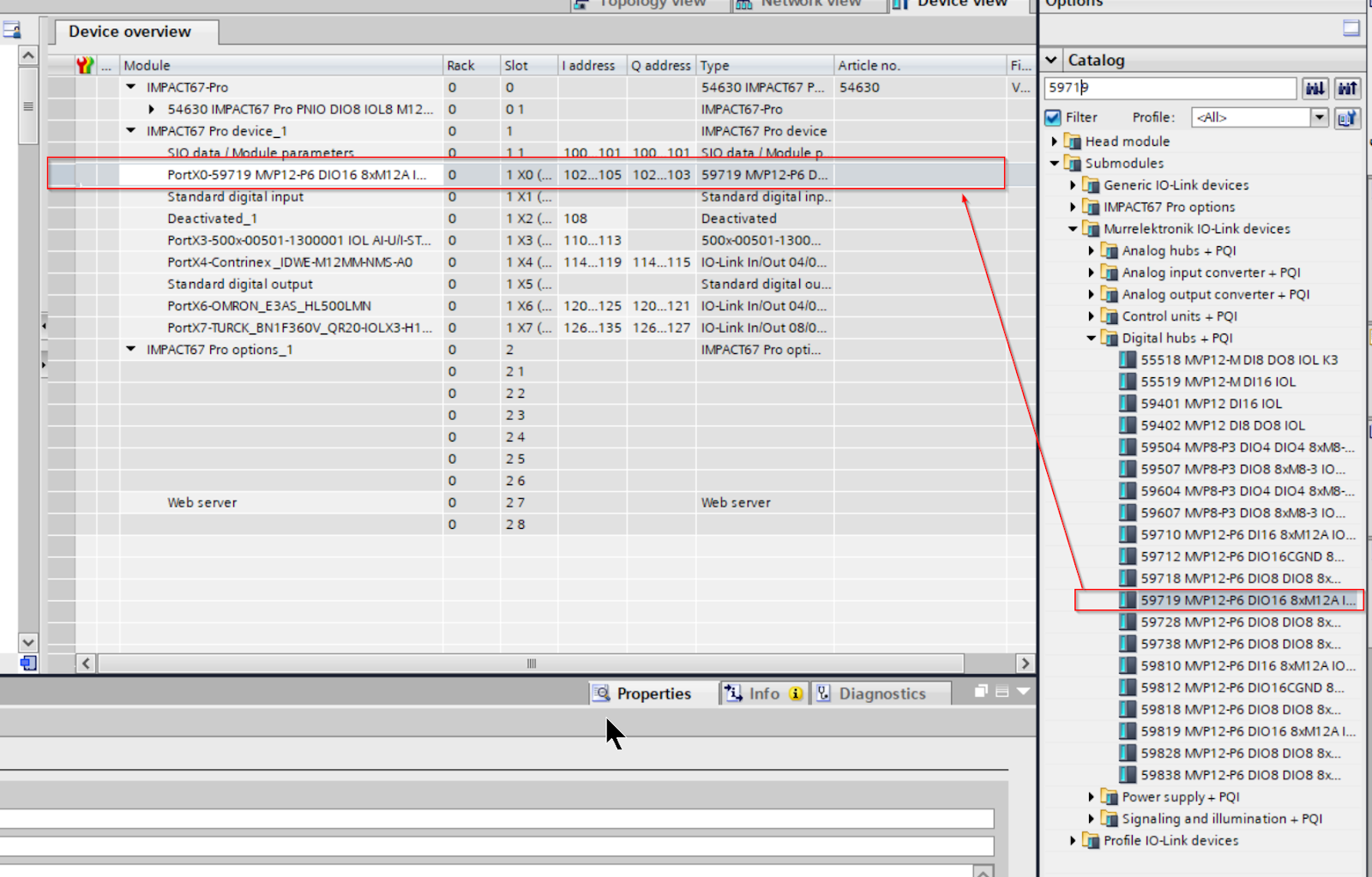Click the module icon for 59710 MVP12-P6 DI16

[x=1128, y=535]
